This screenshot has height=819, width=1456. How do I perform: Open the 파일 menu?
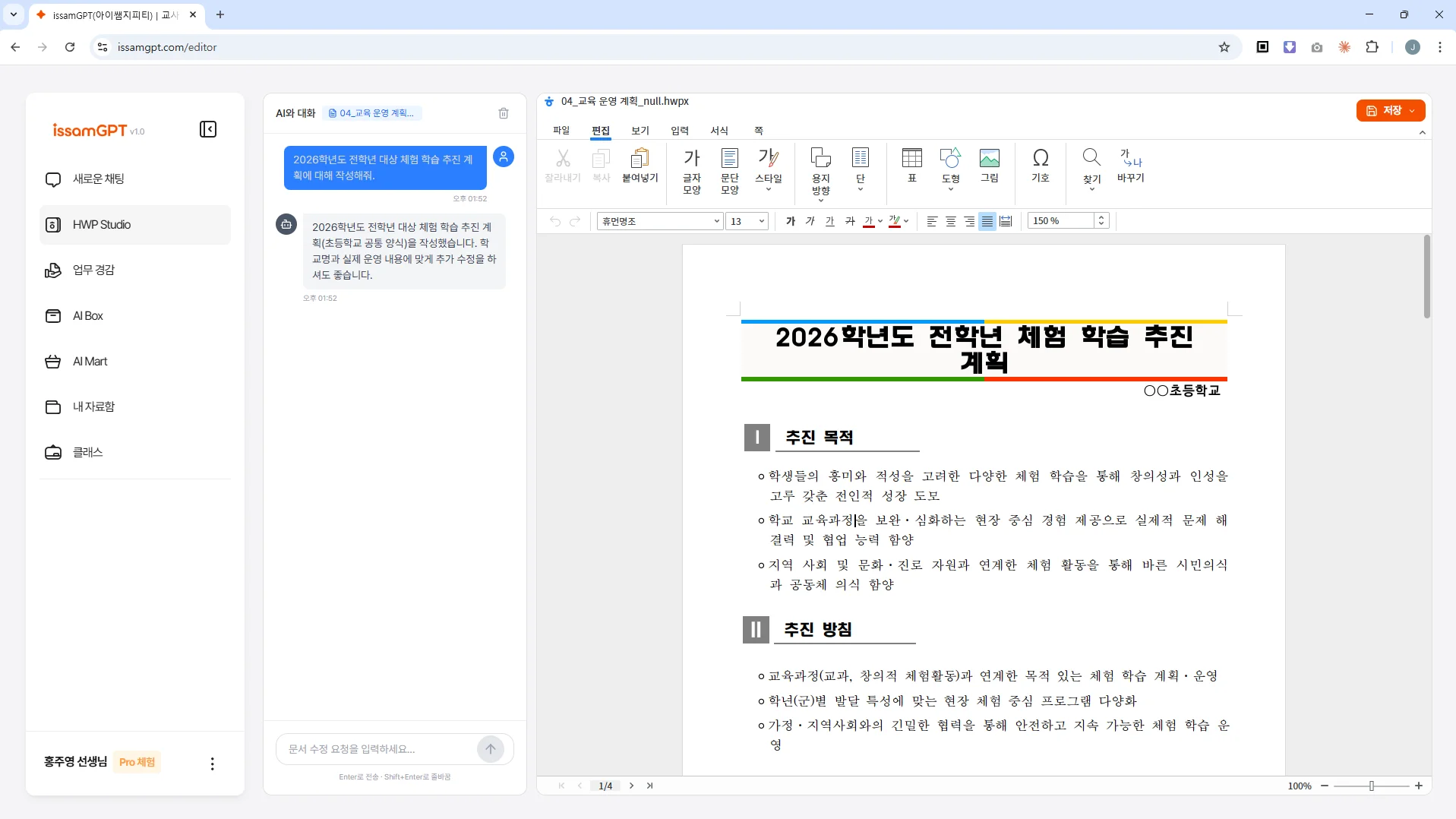[562, 130]
